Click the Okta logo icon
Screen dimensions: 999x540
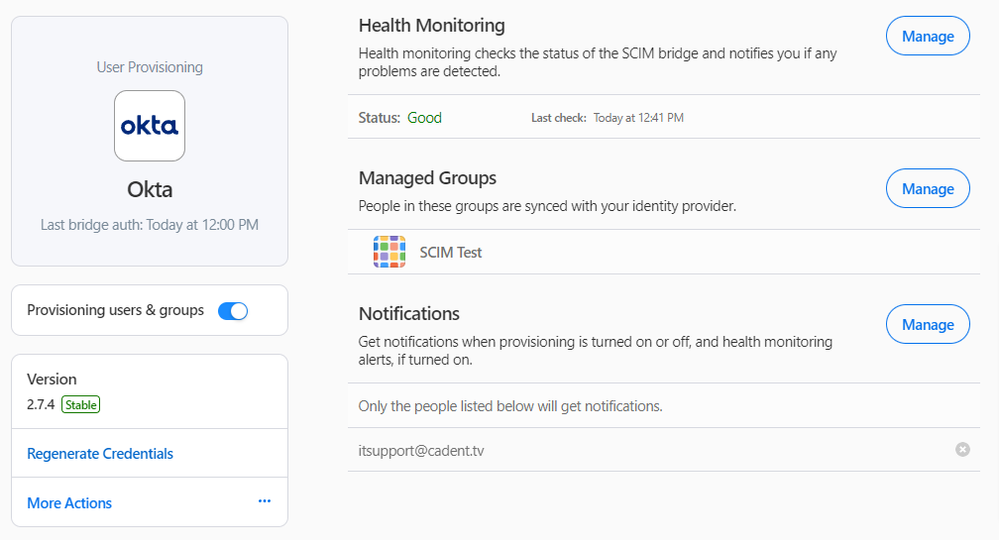[x=149, y=126]
